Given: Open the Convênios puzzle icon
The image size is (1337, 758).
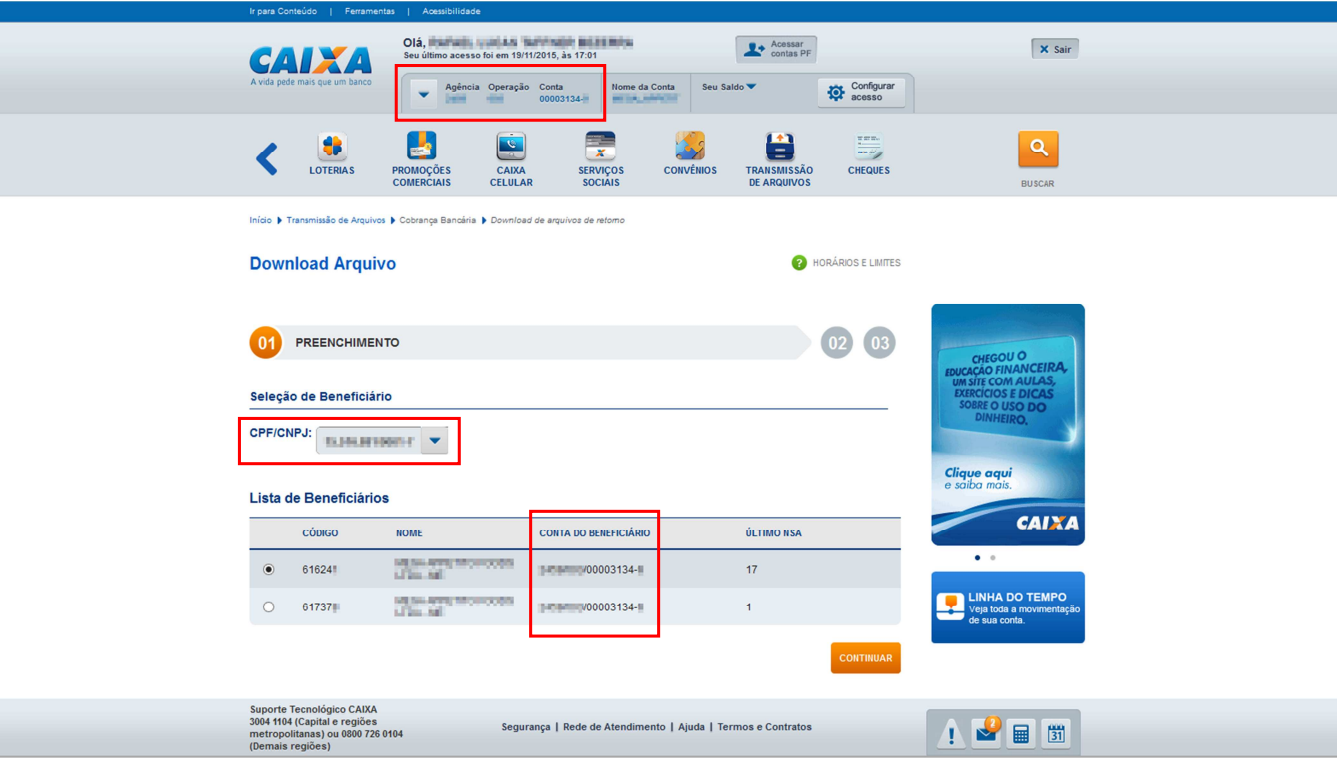Looking at the screenshot, I should click(690, 146).
